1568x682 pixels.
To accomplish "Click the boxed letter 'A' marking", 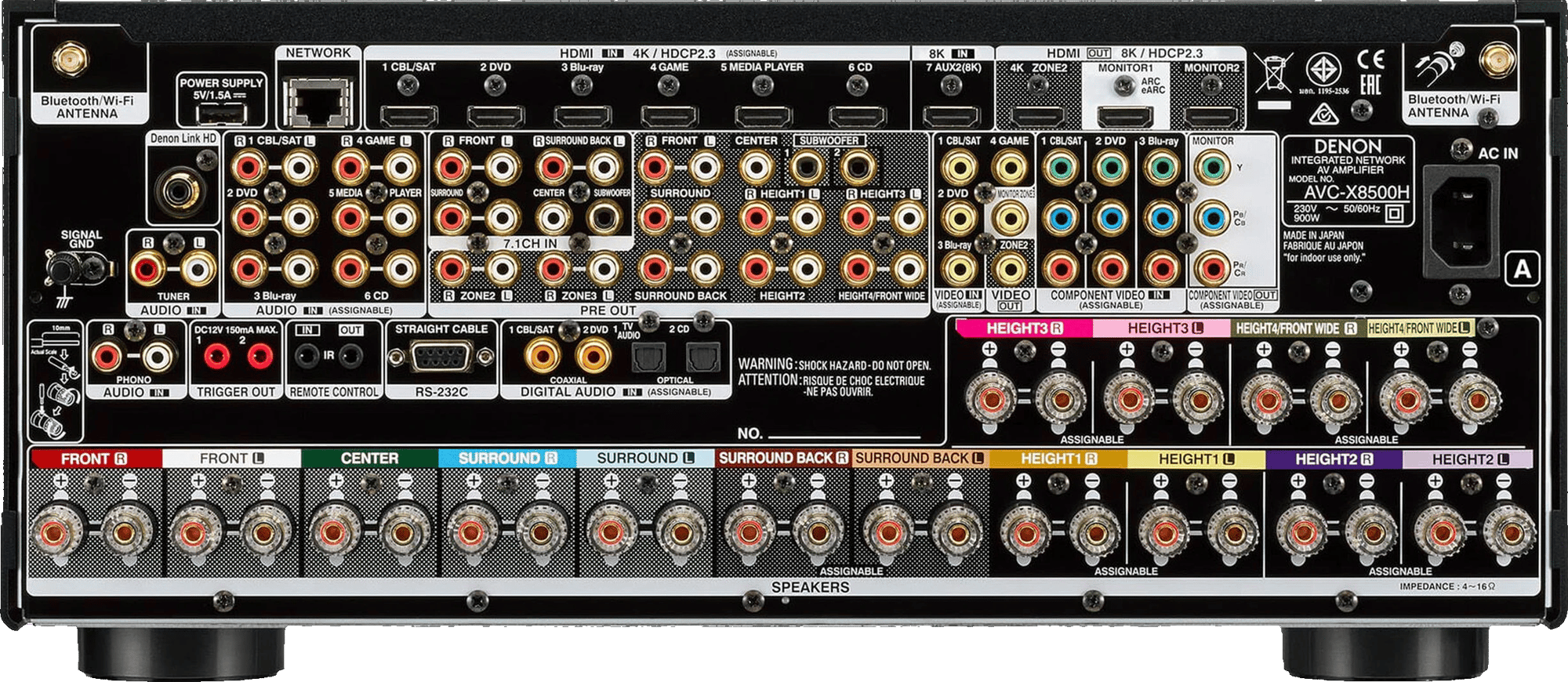I will click(x=1522, y=270).
